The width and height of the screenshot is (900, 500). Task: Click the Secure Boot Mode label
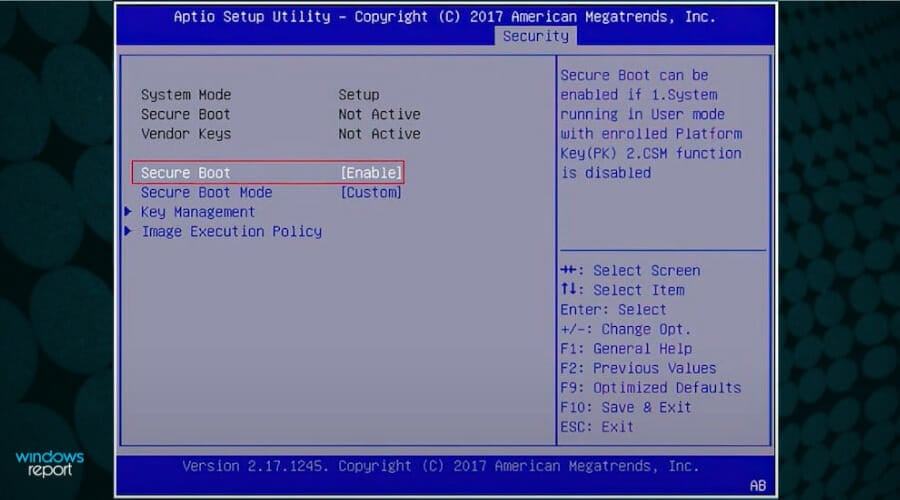(x=207, y=192)
